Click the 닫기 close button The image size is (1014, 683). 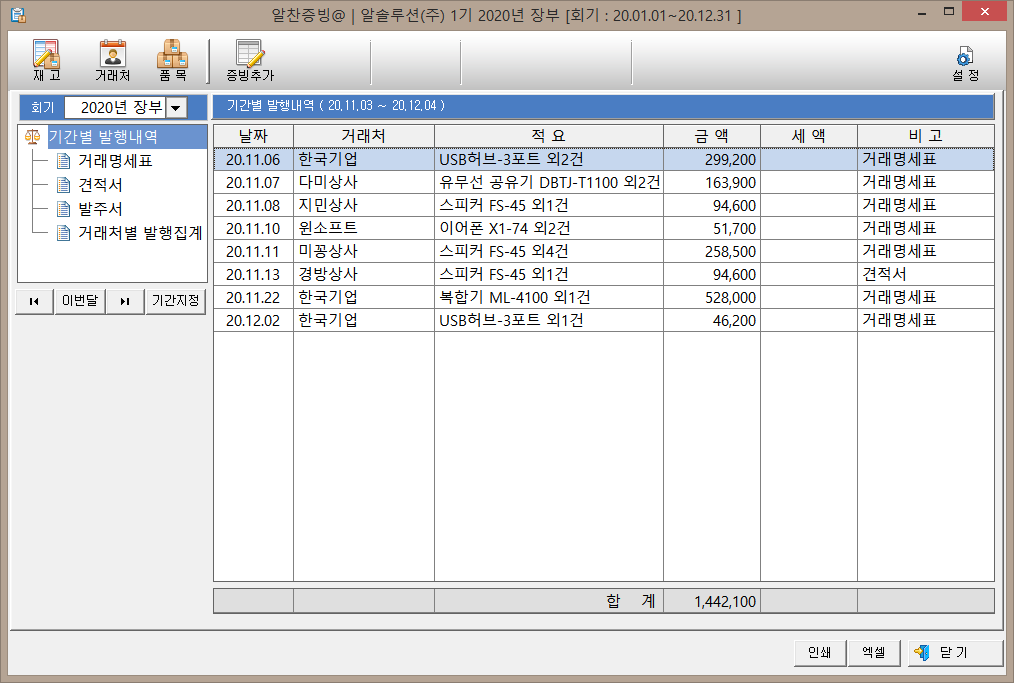pyautogui.click(x=955, y=653)
